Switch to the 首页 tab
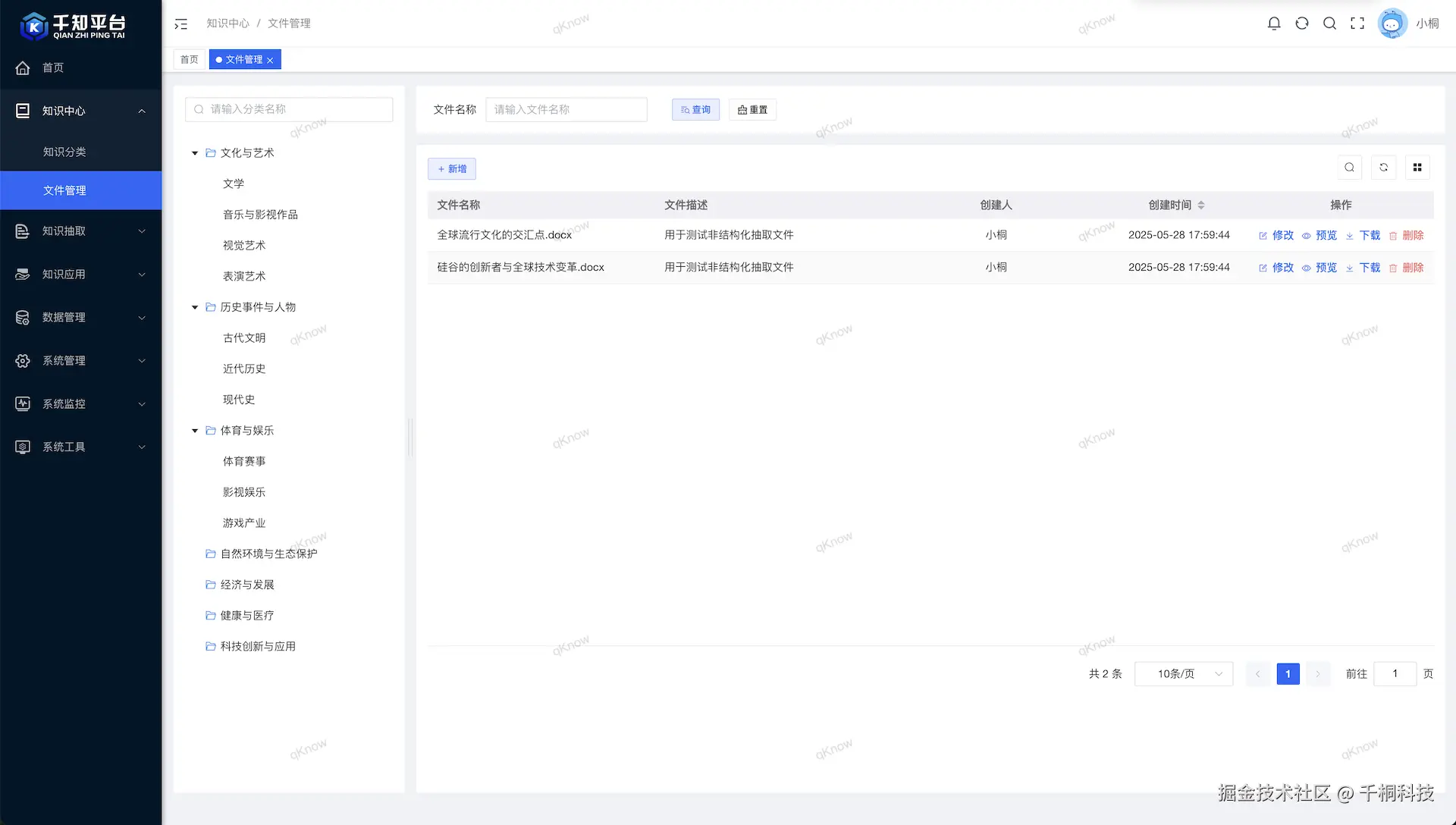Viewport: 1456px width, 825px height. pos(190,59)
